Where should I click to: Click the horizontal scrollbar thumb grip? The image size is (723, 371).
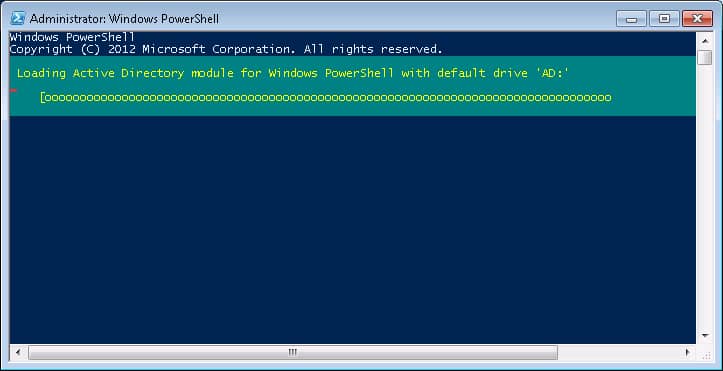tap(292, 353)
